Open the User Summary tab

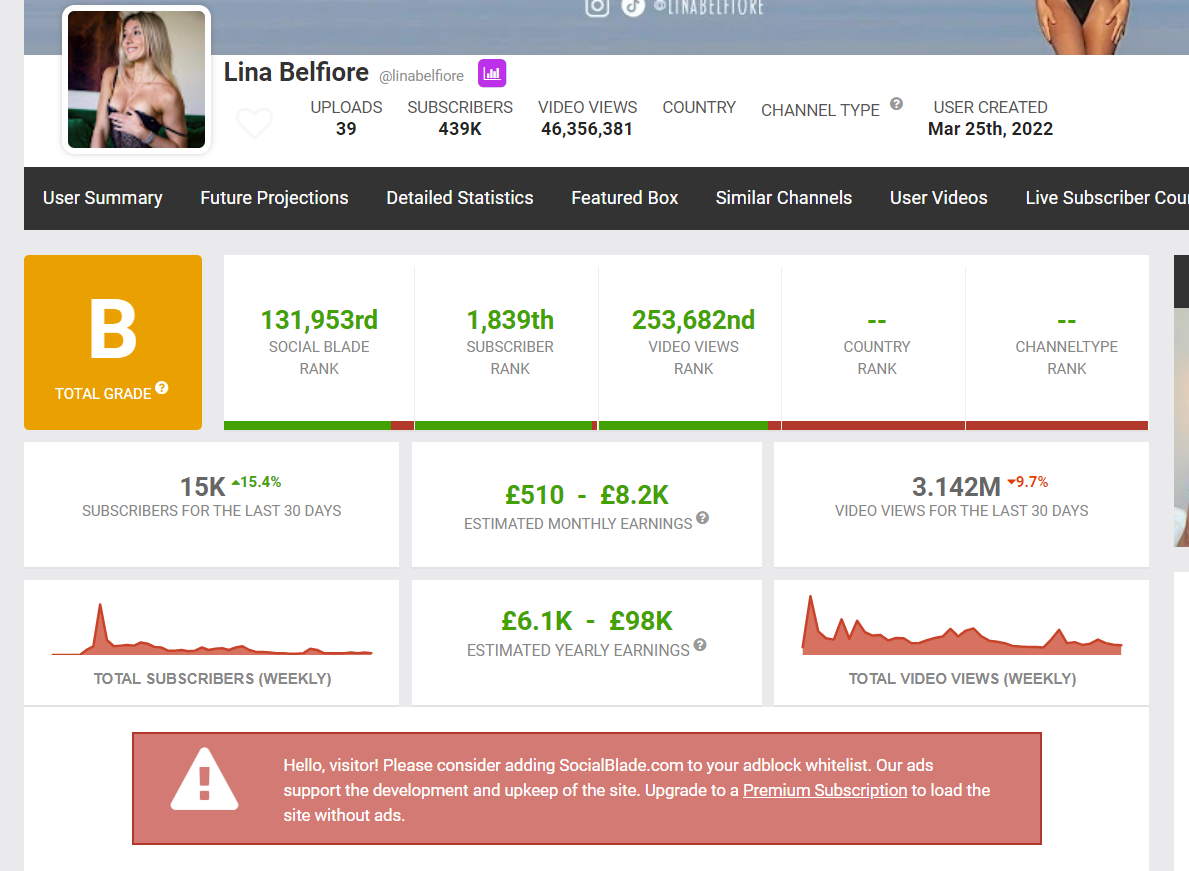point(102,198)
